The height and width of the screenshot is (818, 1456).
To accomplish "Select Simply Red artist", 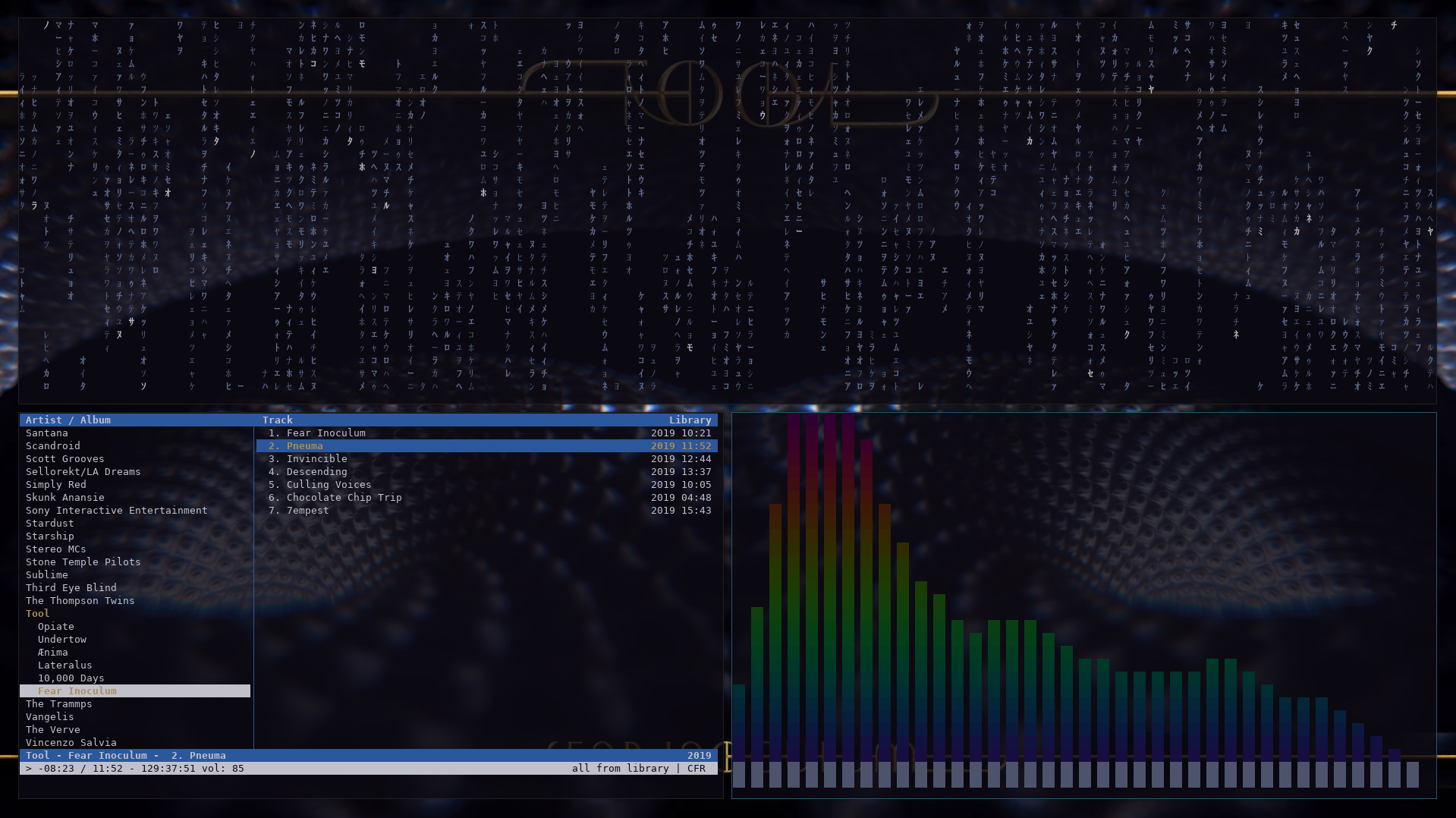I will [x=55, y=485].
